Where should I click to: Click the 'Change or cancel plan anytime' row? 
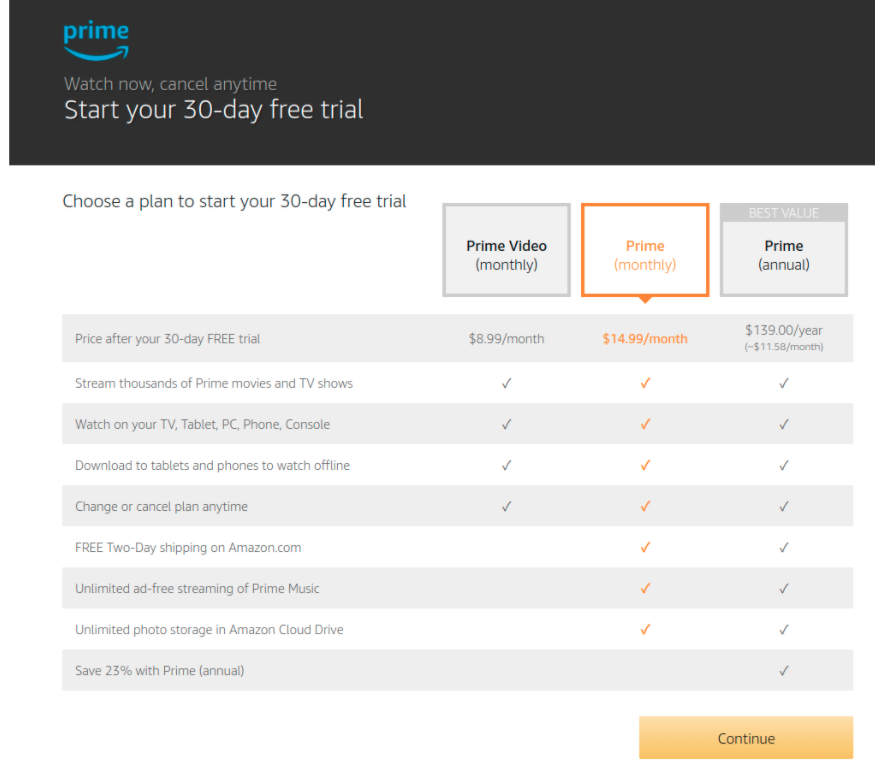tap(163, 506)
